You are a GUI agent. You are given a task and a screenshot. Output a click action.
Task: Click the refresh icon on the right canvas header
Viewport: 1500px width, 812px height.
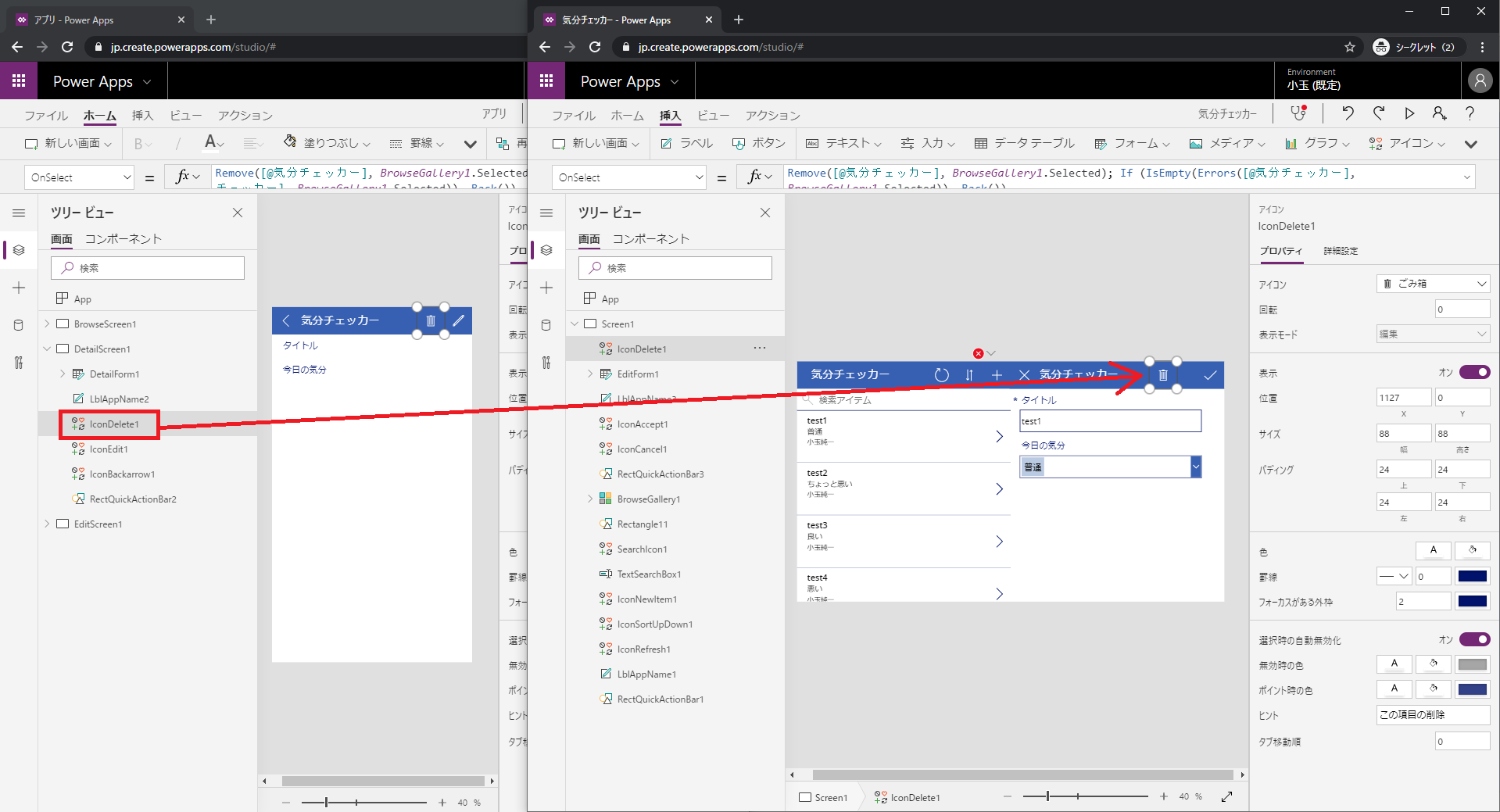click(x=942, y=375)
